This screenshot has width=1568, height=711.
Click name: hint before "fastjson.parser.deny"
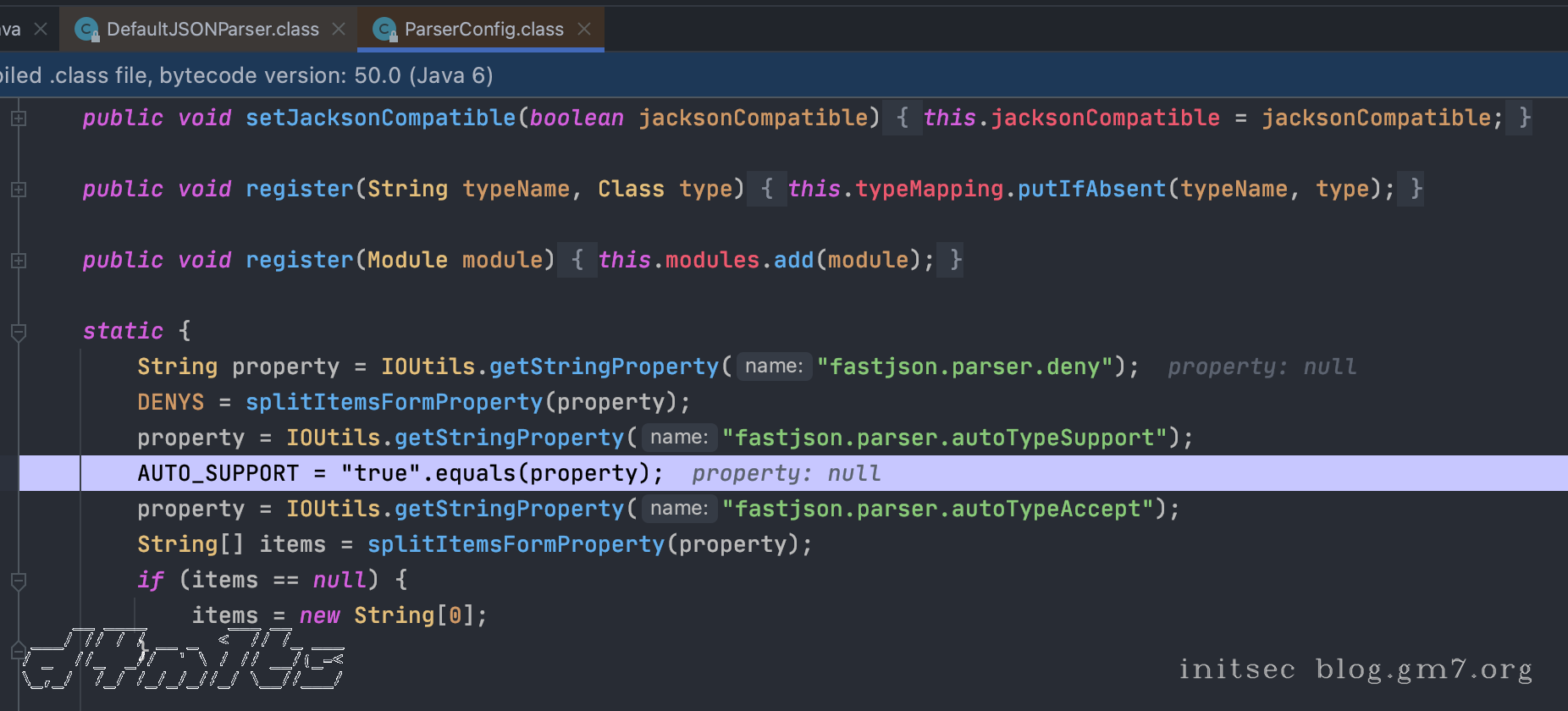coord(774,367)
